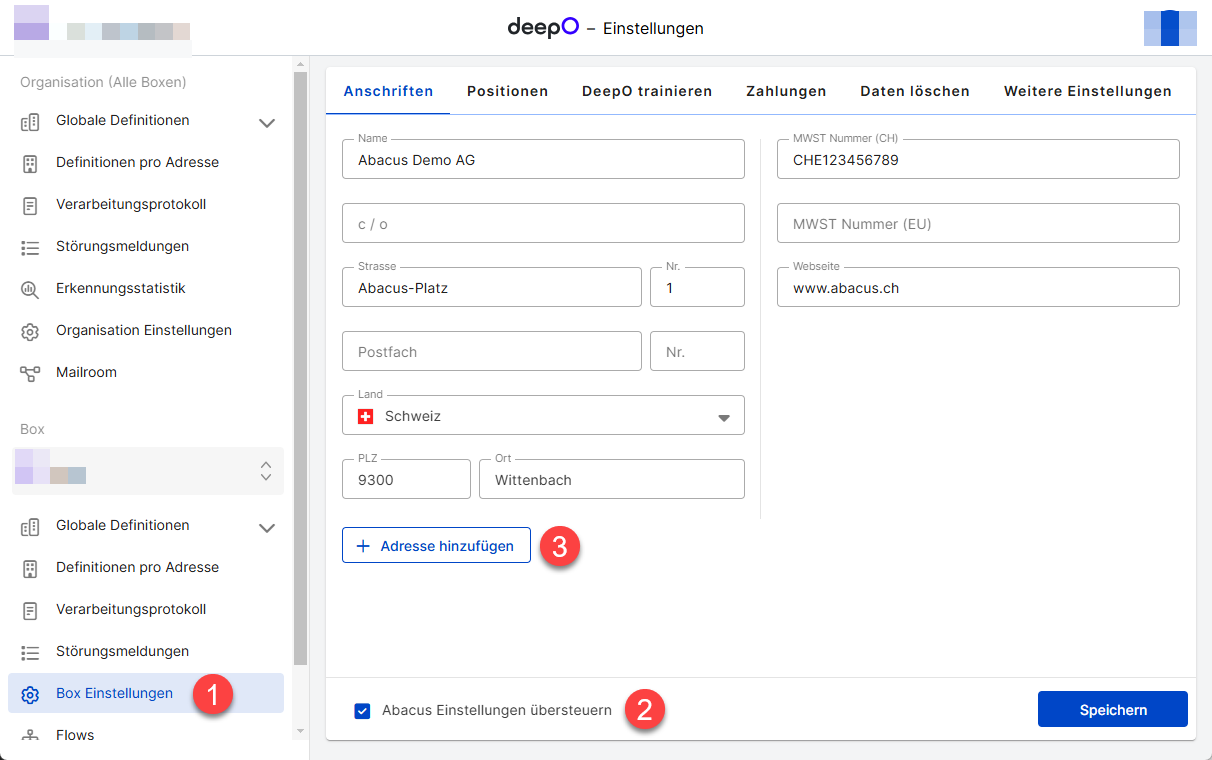Open the DeepO trainieren tab
The width and height of the screenshot is (1212, 760).
(x=646, y=90)
